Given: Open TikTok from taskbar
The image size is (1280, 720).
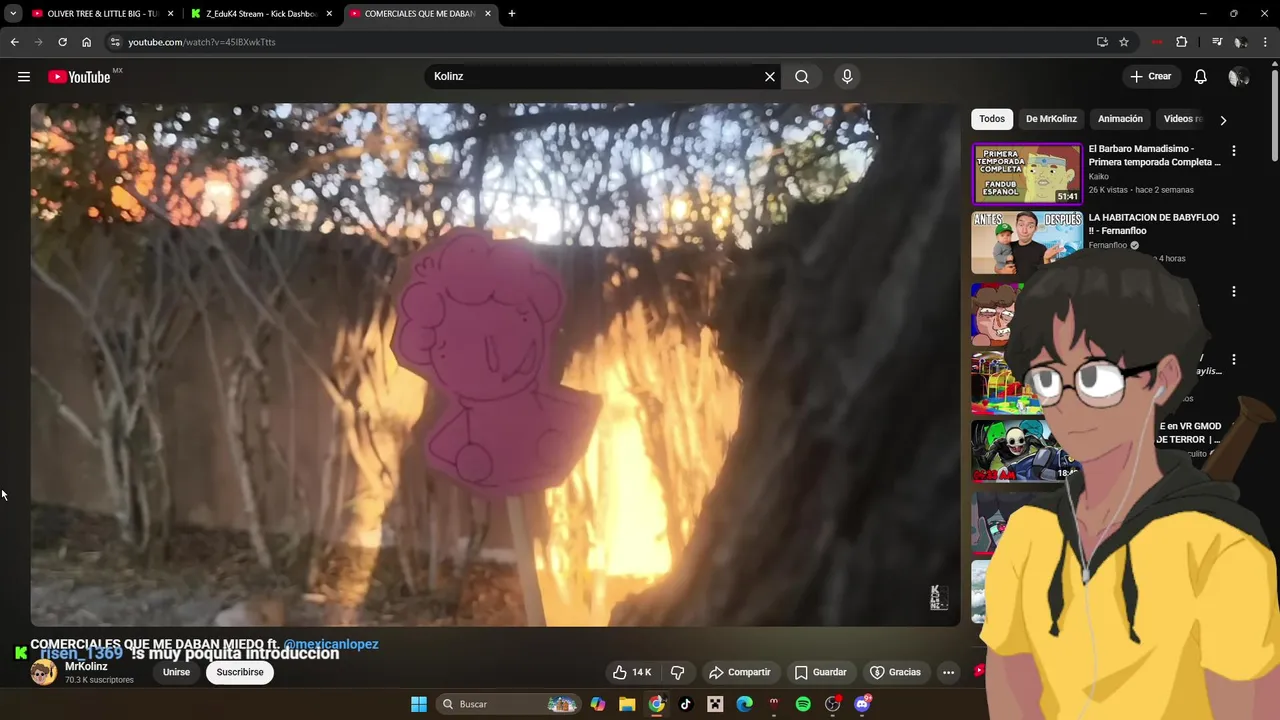Looking at the screenshot, I should click(685, 704).
